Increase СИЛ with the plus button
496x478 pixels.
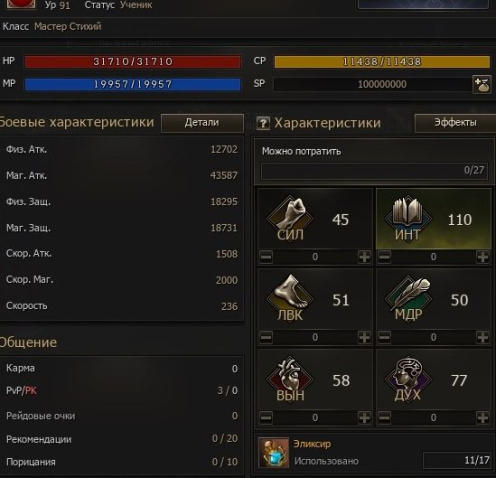(x=364, y=257)
